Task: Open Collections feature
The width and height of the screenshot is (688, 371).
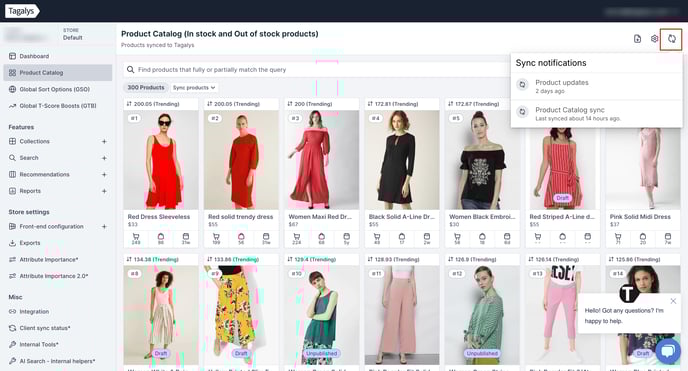Action: [34, 142]
